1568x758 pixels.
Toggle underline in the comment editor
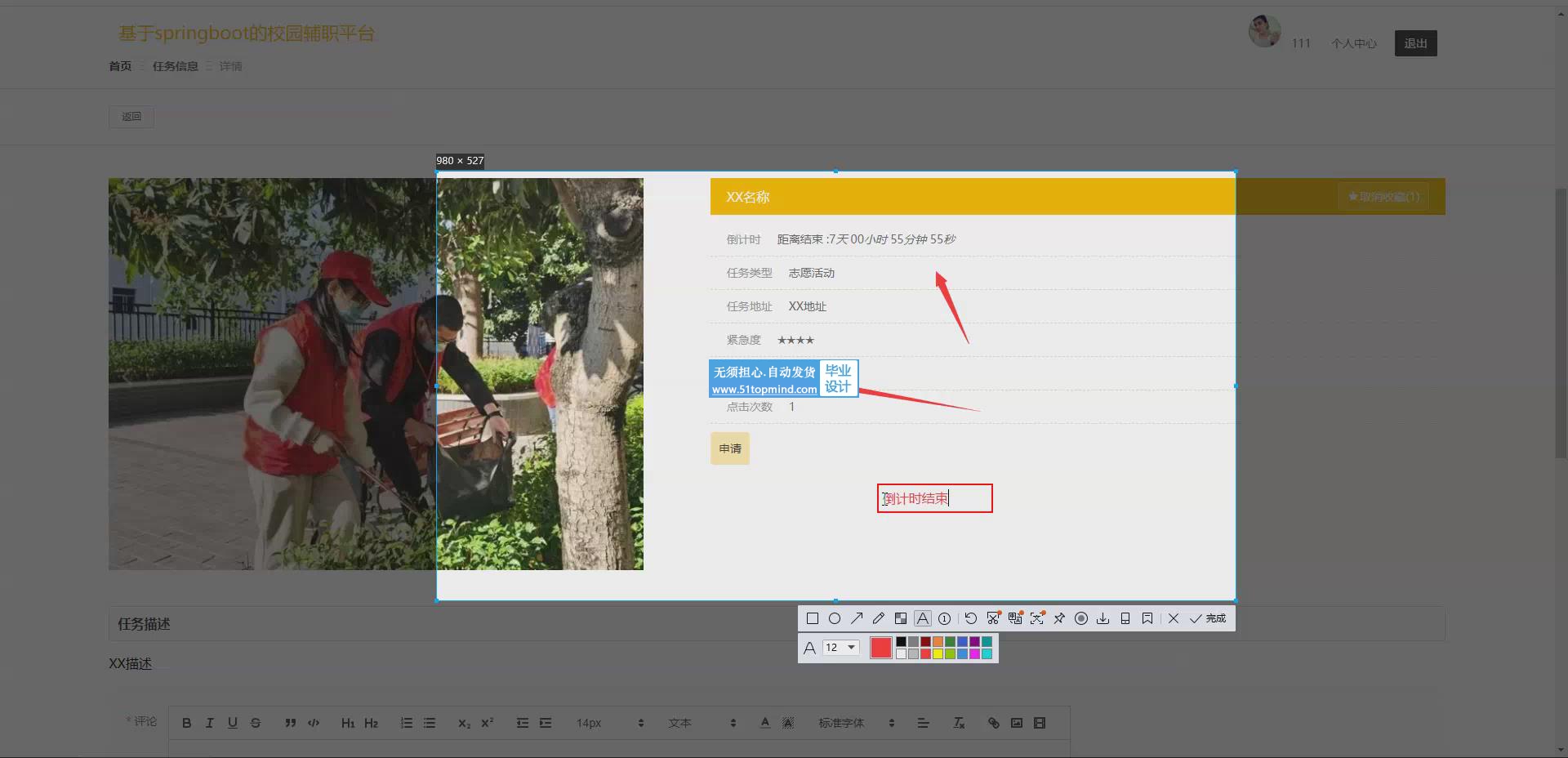pos(232,723)
